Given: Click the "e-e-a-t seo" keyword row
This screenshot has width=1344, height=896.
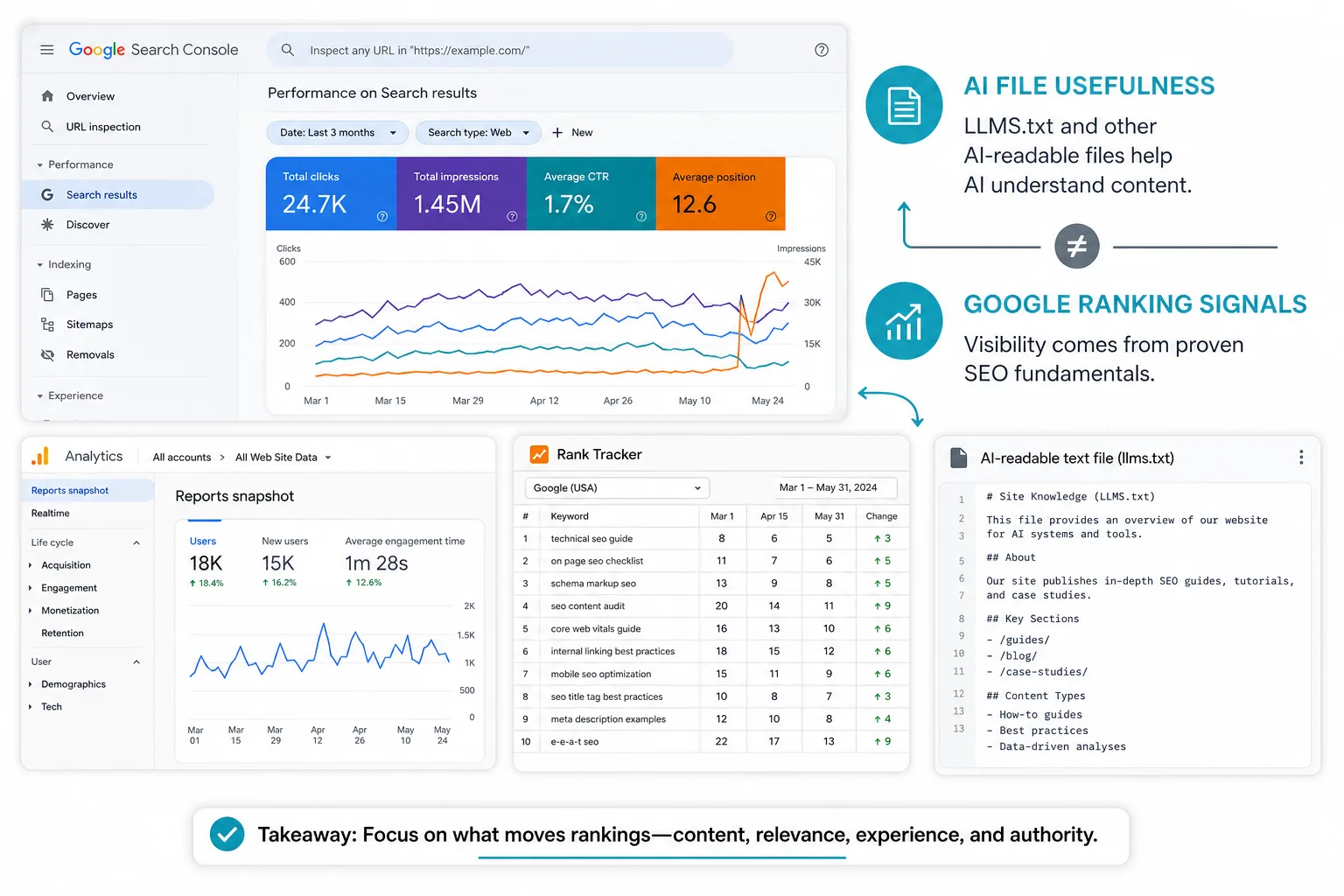Looking at the screenshot, I should pos(710,742).
